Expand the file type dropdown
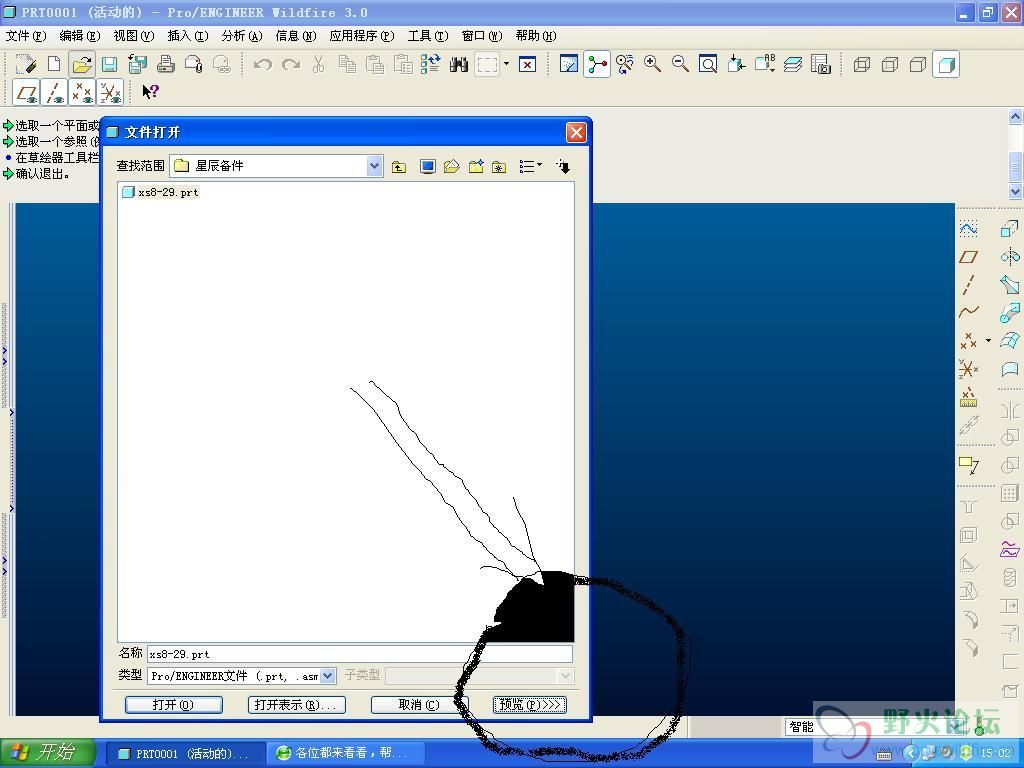Viewport: 1024px width, 768px height. point(328,676)
